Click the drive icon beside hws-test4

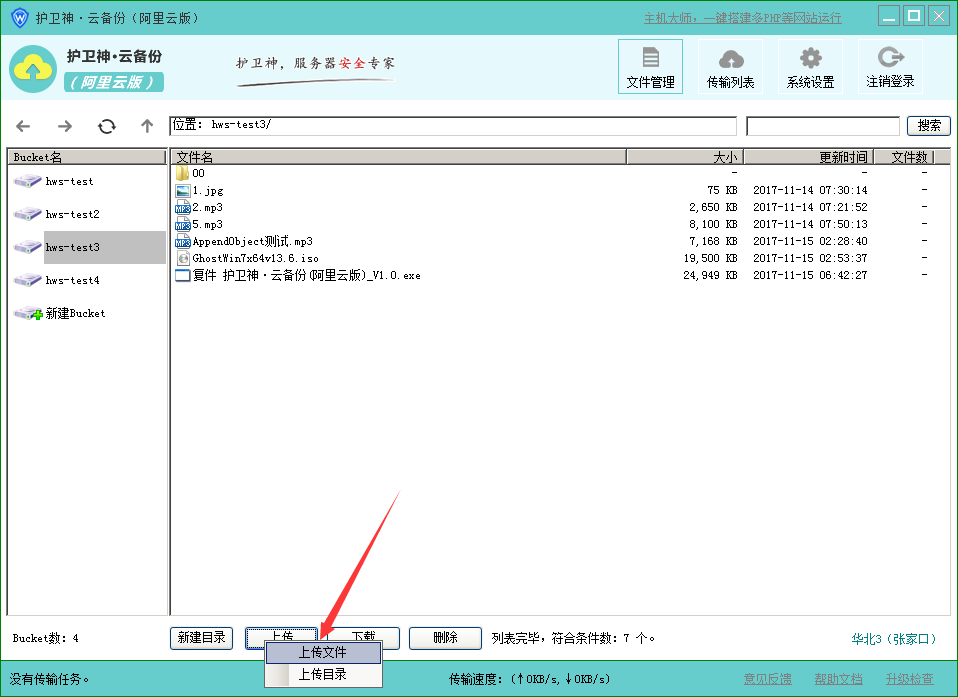tap(27, 280)
